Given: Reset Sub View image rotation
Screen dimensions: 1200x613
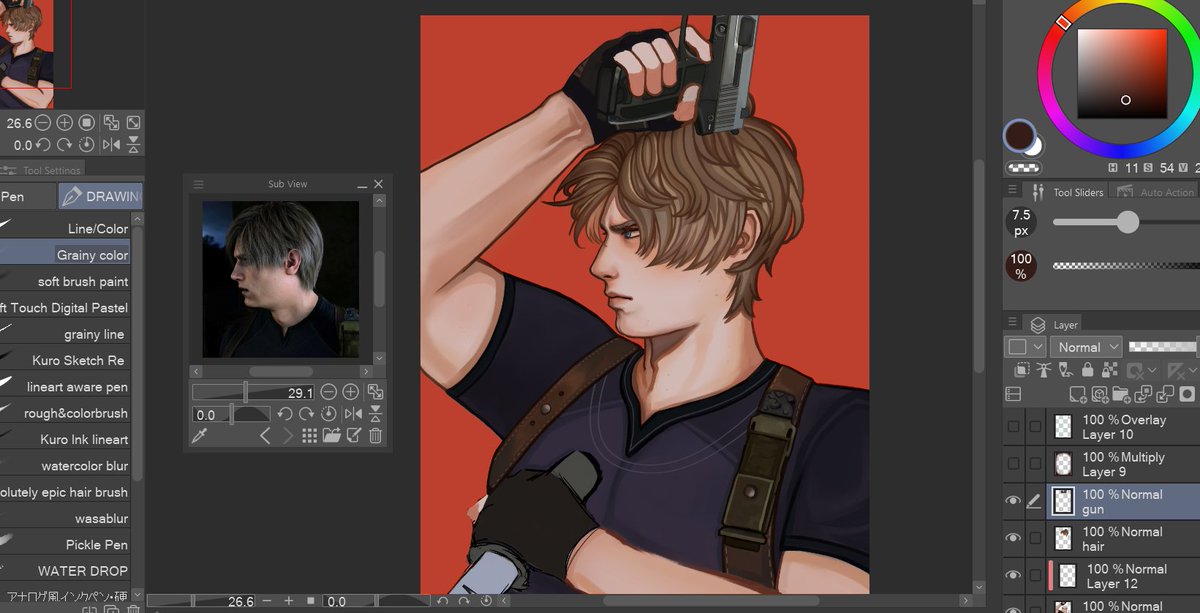Looking at the screenshot, I should (330, 414).
